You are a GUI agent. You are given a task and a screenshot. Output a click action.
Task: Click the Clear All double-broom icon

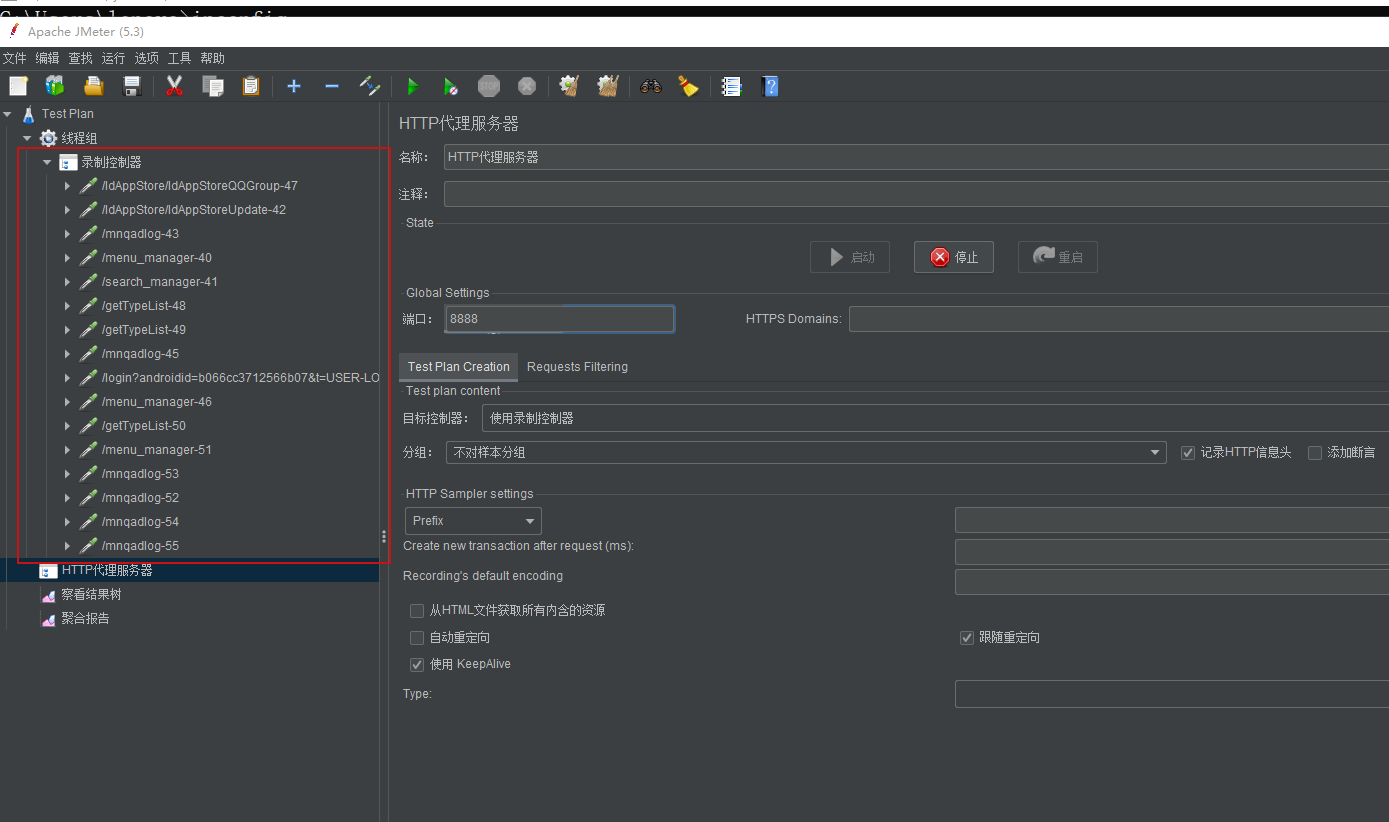pyautogui.click(x=608, y=87)
